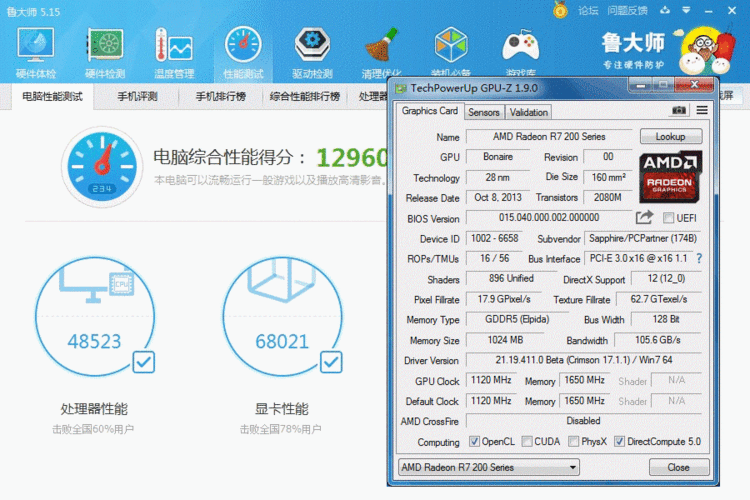Screen dimensions: 750x500
Task: Open the GPU selection dropdown at bottom
Action: [489, 467]
